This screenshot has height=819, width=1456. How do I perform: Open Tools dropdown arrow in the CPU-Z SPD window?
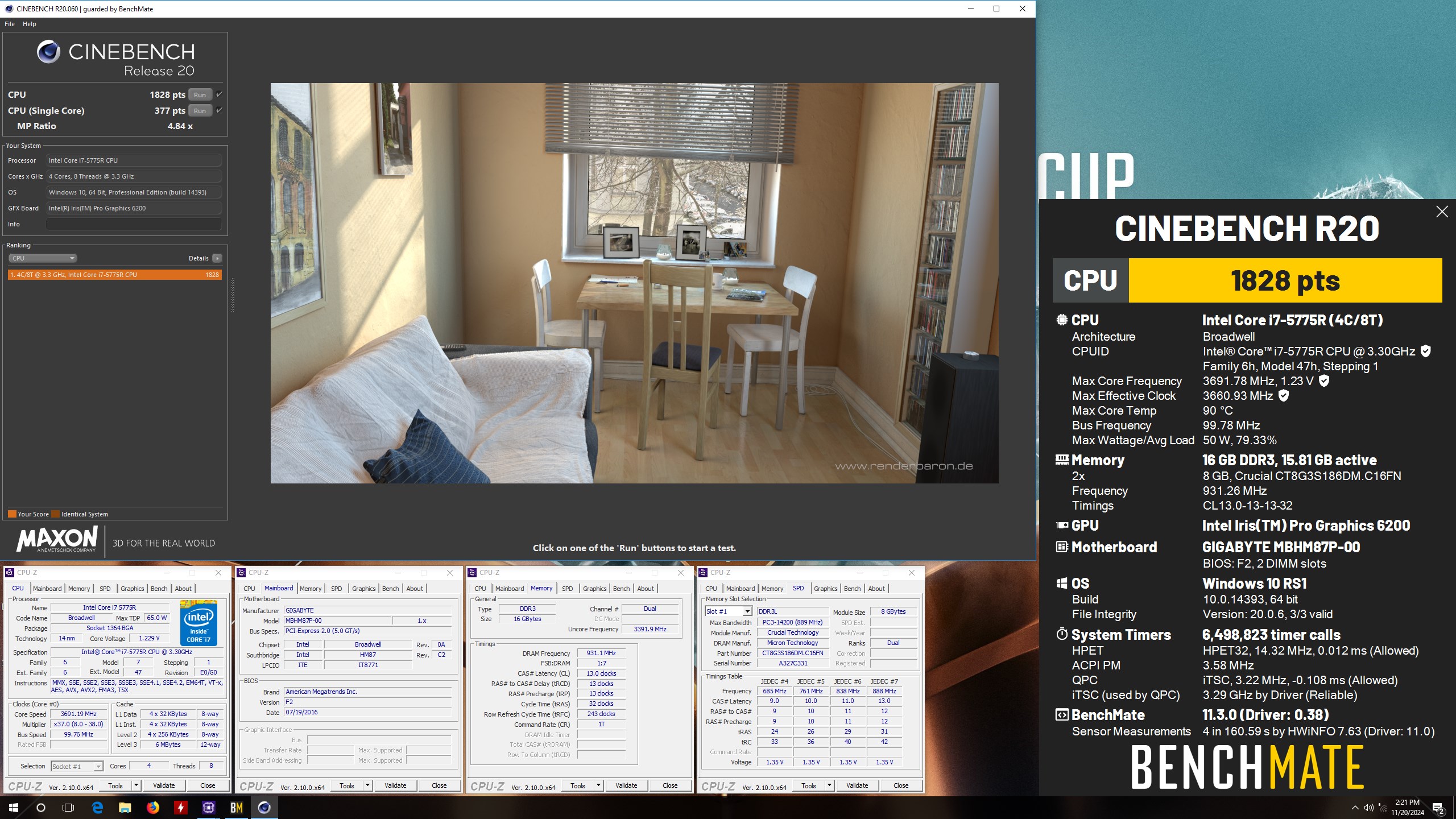click(x=829, y=785)
